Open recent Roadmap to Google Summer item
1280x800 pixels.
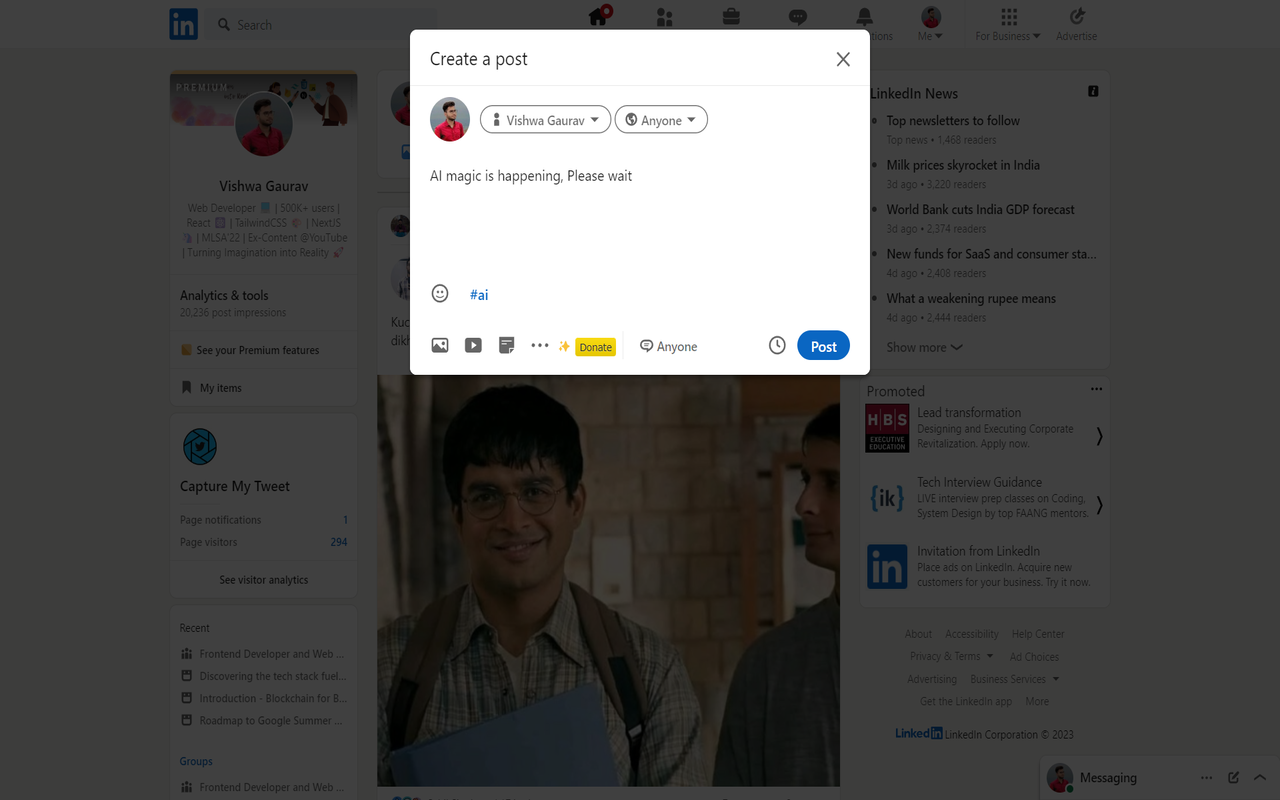tap(264, 720)
